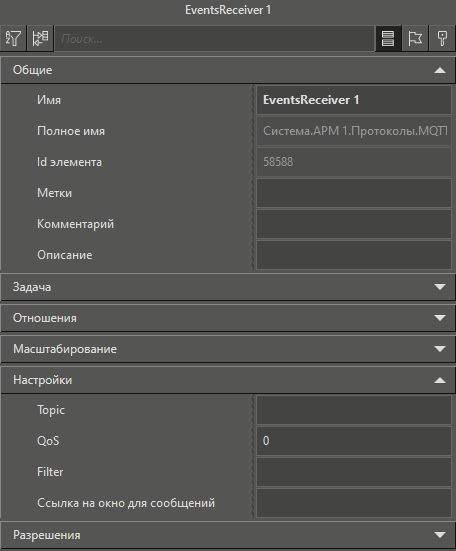
Task: Expand the Задача section arrow
Action: click(440, 287)
